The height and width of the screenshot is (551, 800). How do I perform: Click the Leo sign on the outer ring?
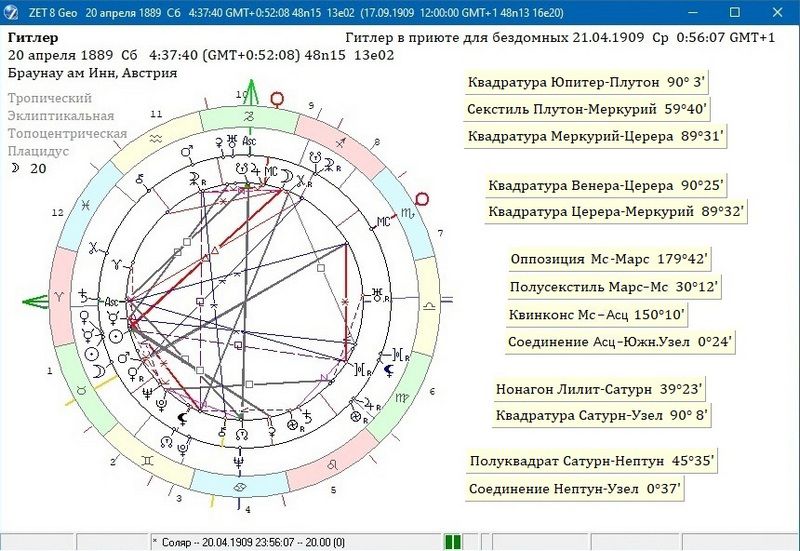[x=334, y=464]
